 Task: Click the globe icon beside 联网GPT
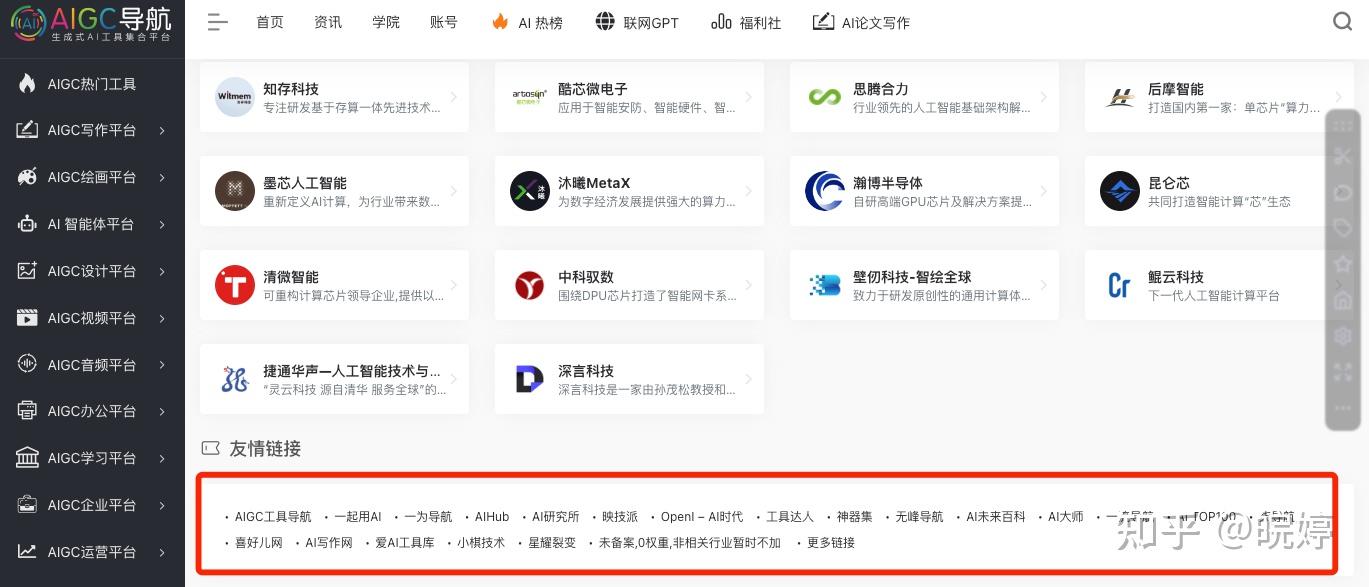pos(604,21)
